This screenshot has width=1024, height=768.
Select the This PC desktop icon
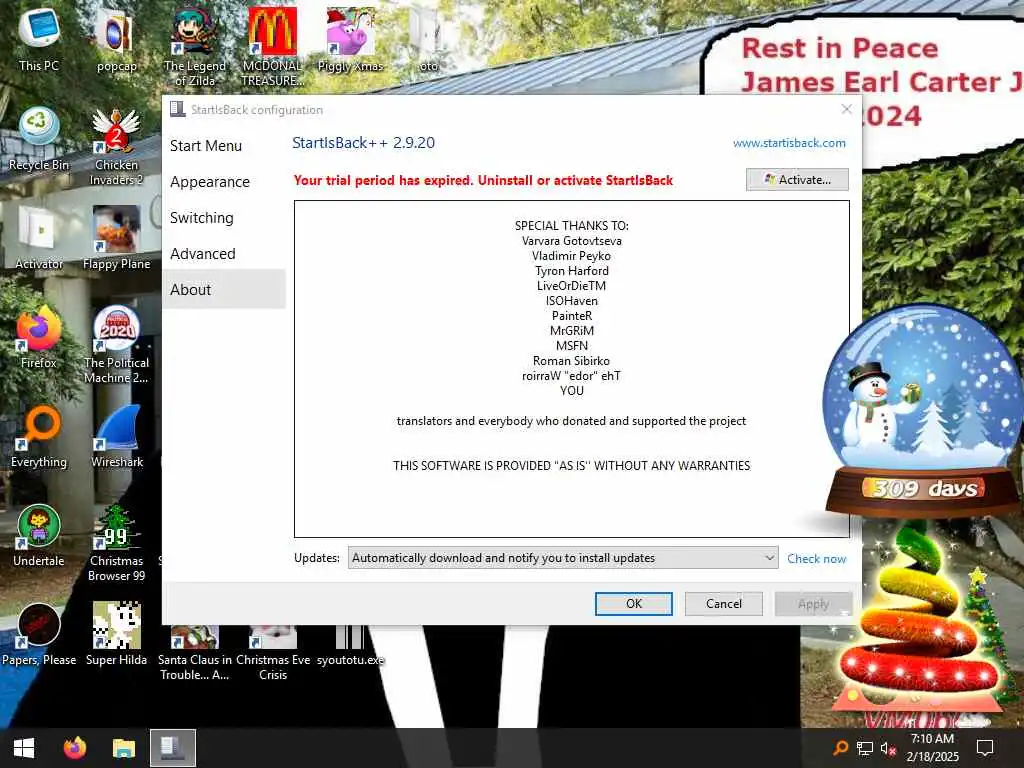coord(39,40)
